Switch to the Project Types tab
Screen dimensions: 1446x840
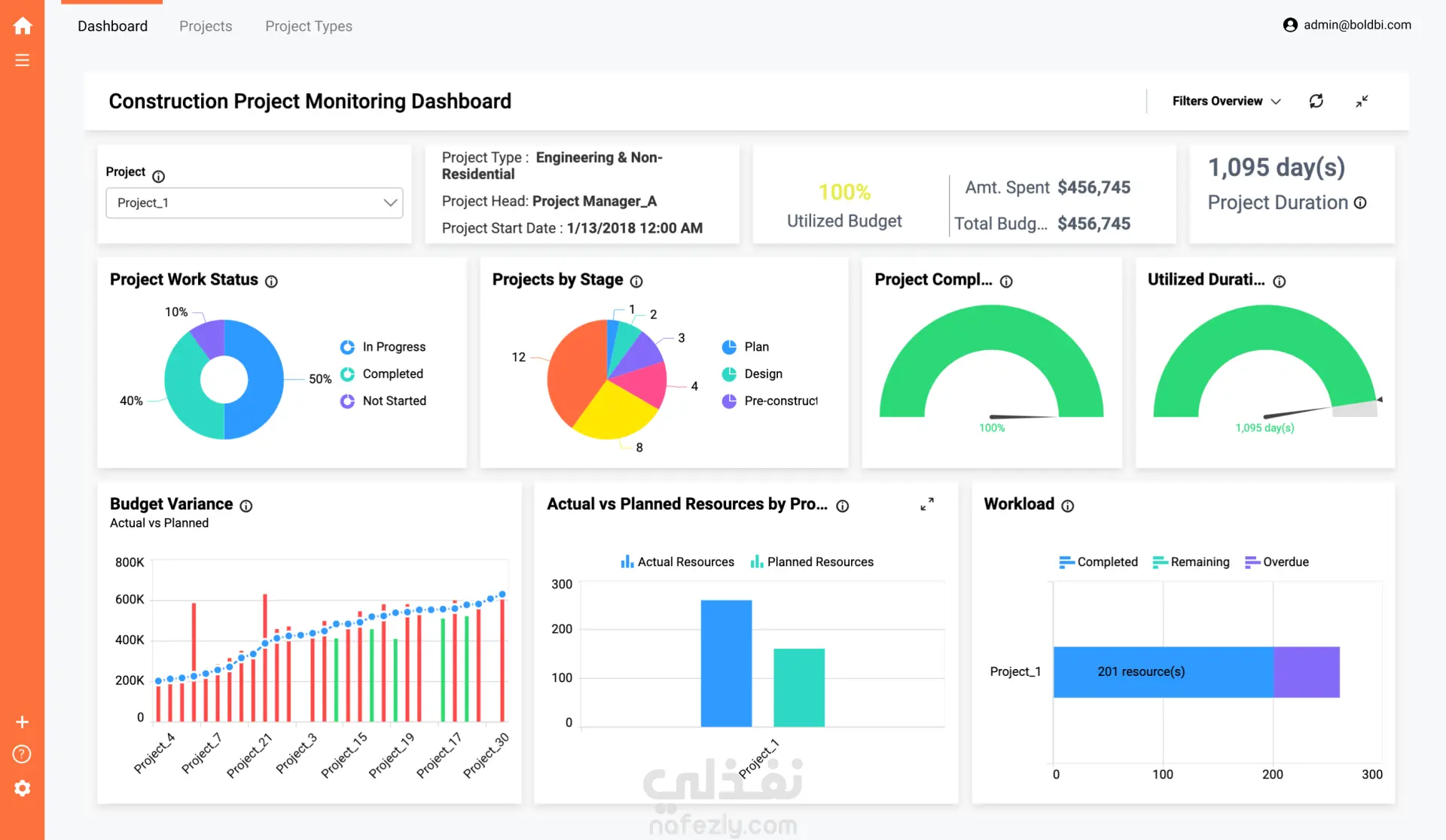tap(309, 26)
